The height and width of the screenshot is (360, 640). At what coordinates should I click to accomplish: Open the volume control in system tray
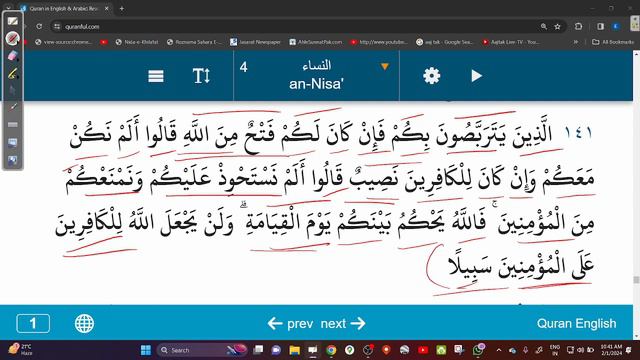[580, 350]
